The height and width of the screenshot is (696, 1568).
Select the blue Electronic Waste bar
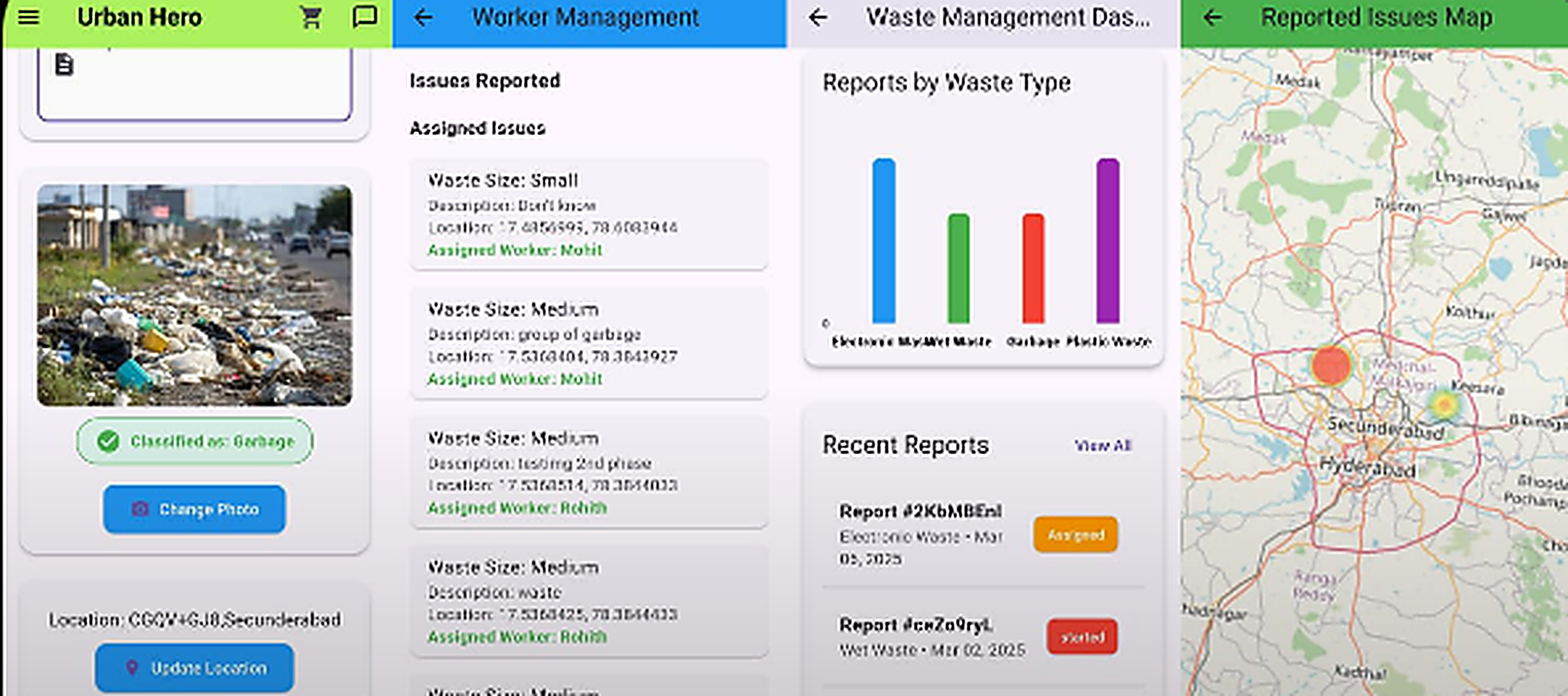883,241
